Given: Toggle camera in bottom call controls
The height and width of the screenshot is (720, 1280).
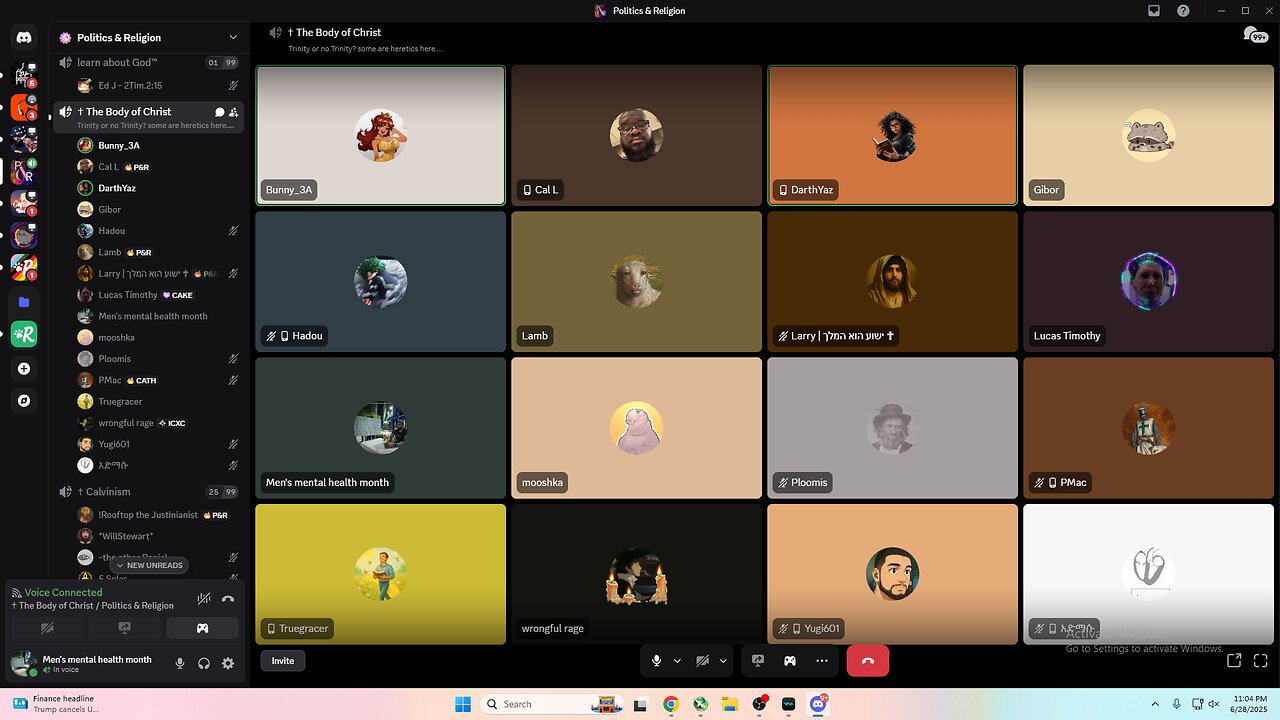Looking at the screenshot, I should point(702,660).
